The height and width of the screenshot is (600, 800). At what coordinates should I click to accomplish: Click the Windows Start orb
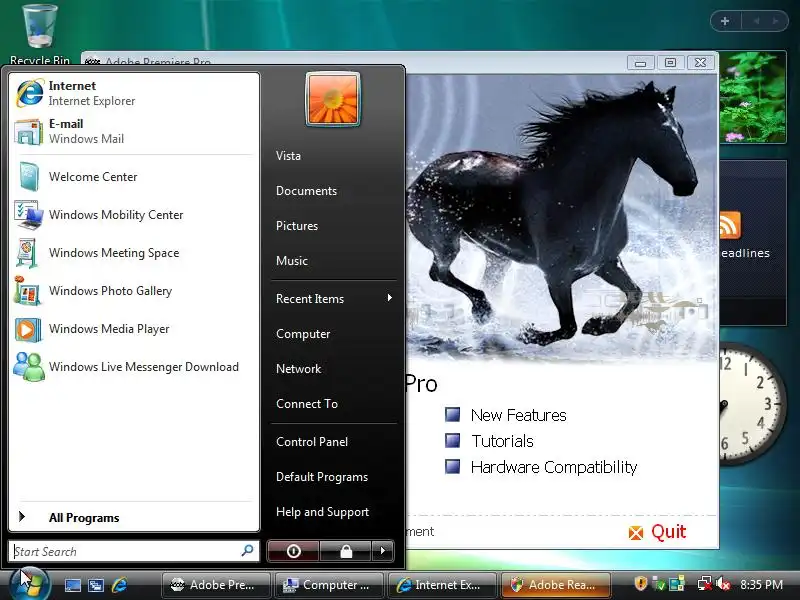point(29,583)
